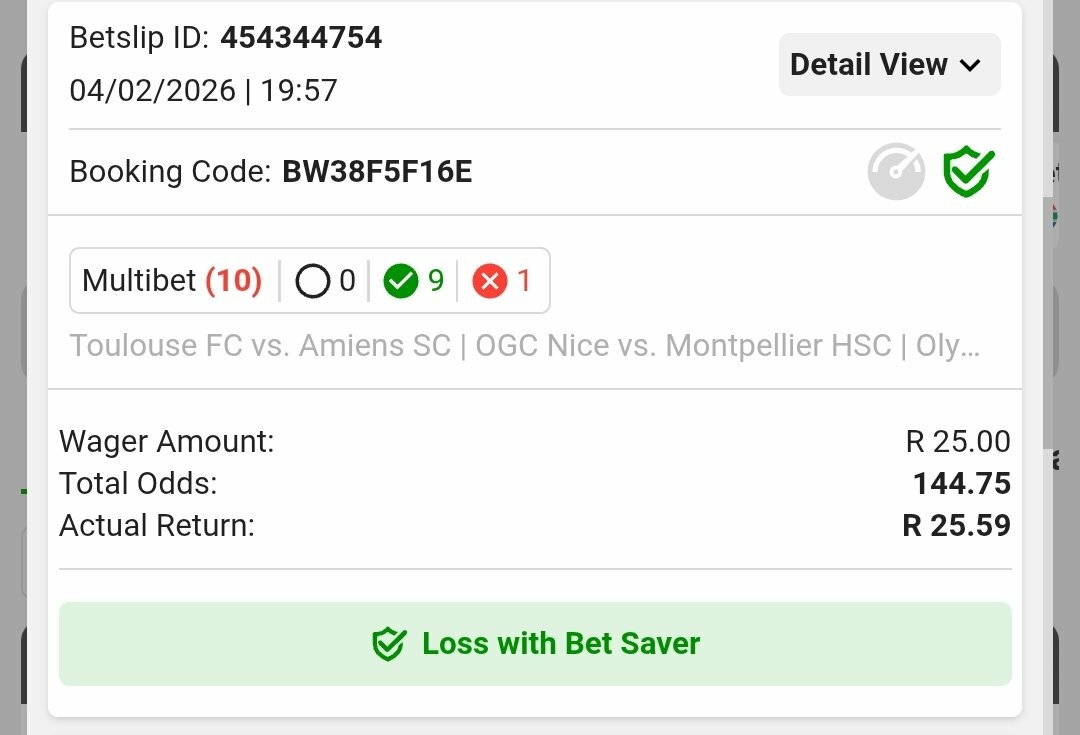Tap the booking code BW38F5F16E
The image size is (1080, 735).
click(x=377, y=172)
